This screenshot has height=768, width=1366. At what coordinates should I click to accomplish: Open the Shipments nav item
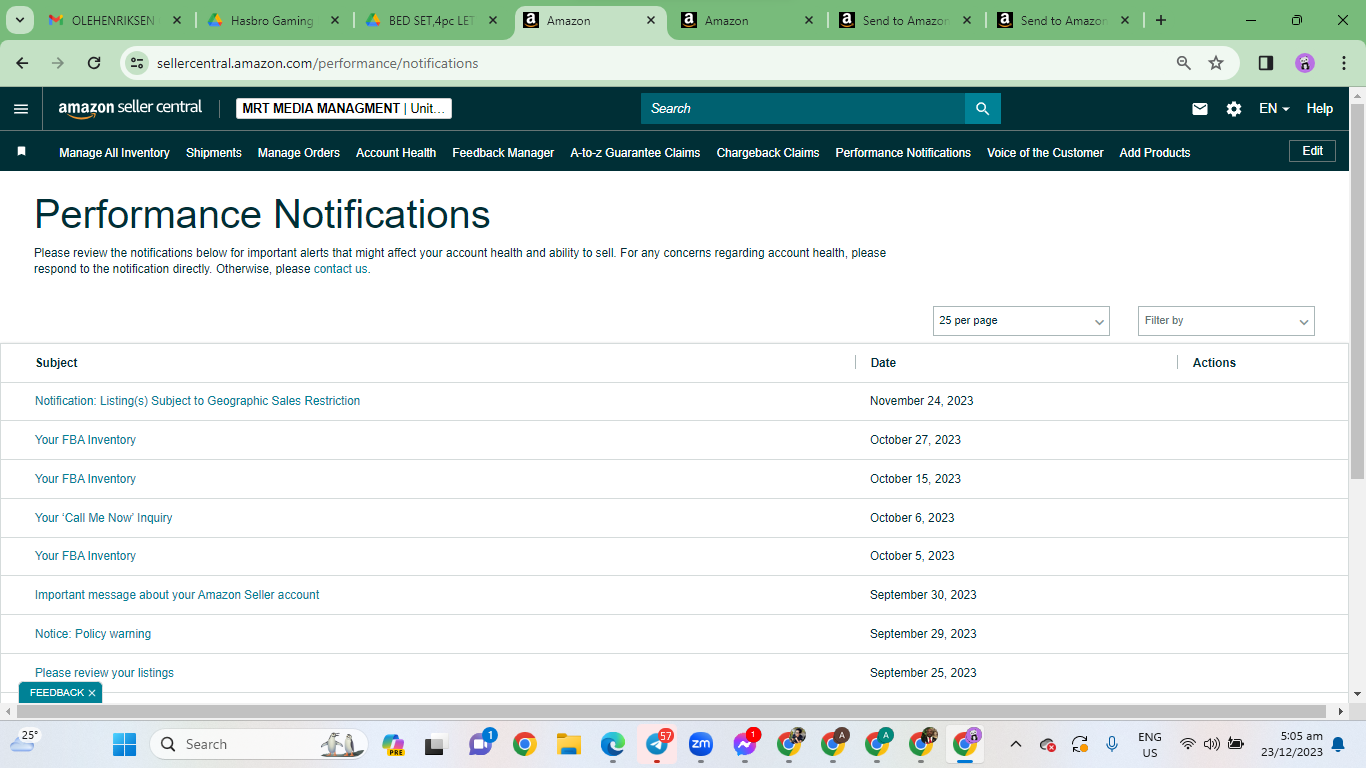coord(214,153)
